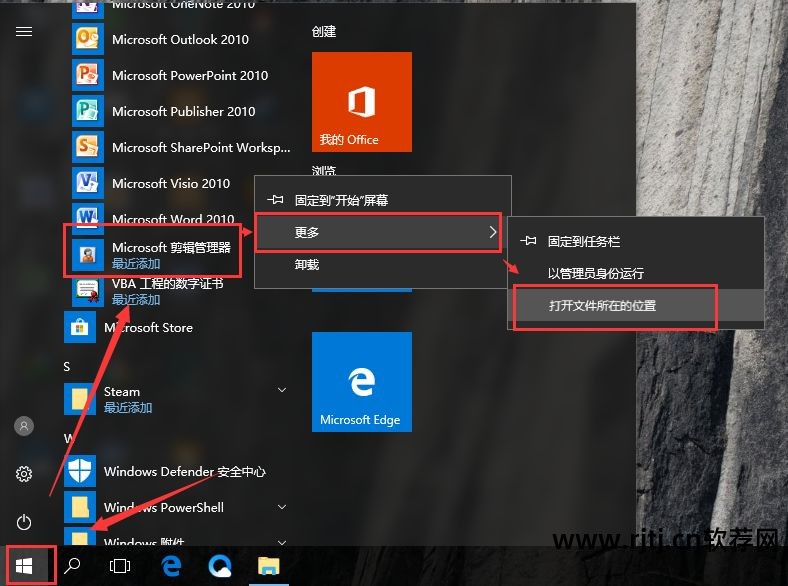The image size is (788, 586).
Task: Click the Windows Start button
Action: (24, 566)
